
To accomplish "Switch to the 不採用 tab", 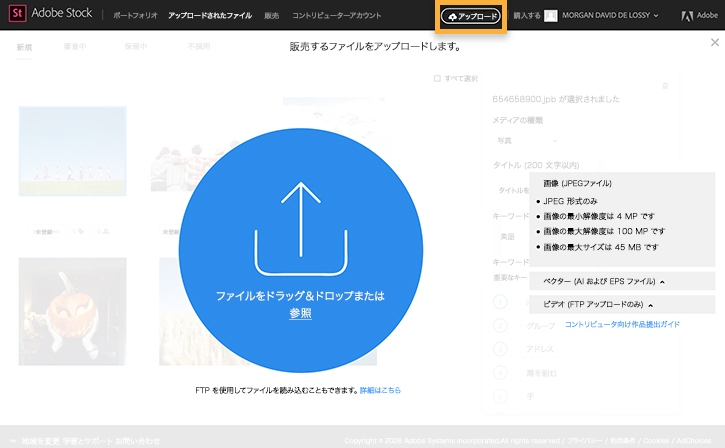I will pos(199,46).
